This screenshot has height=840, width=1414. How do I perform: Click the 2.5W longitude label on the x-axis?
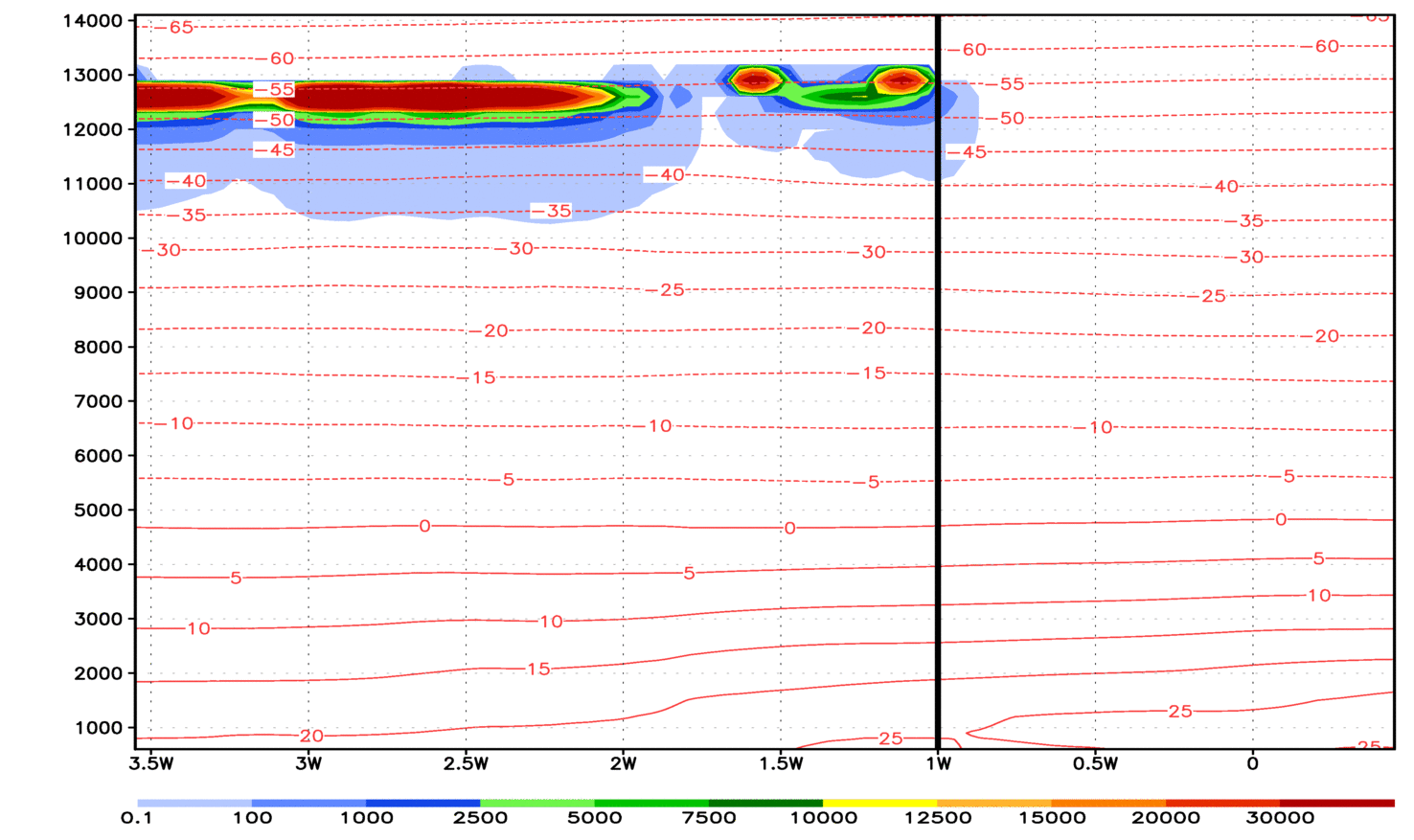466,763
